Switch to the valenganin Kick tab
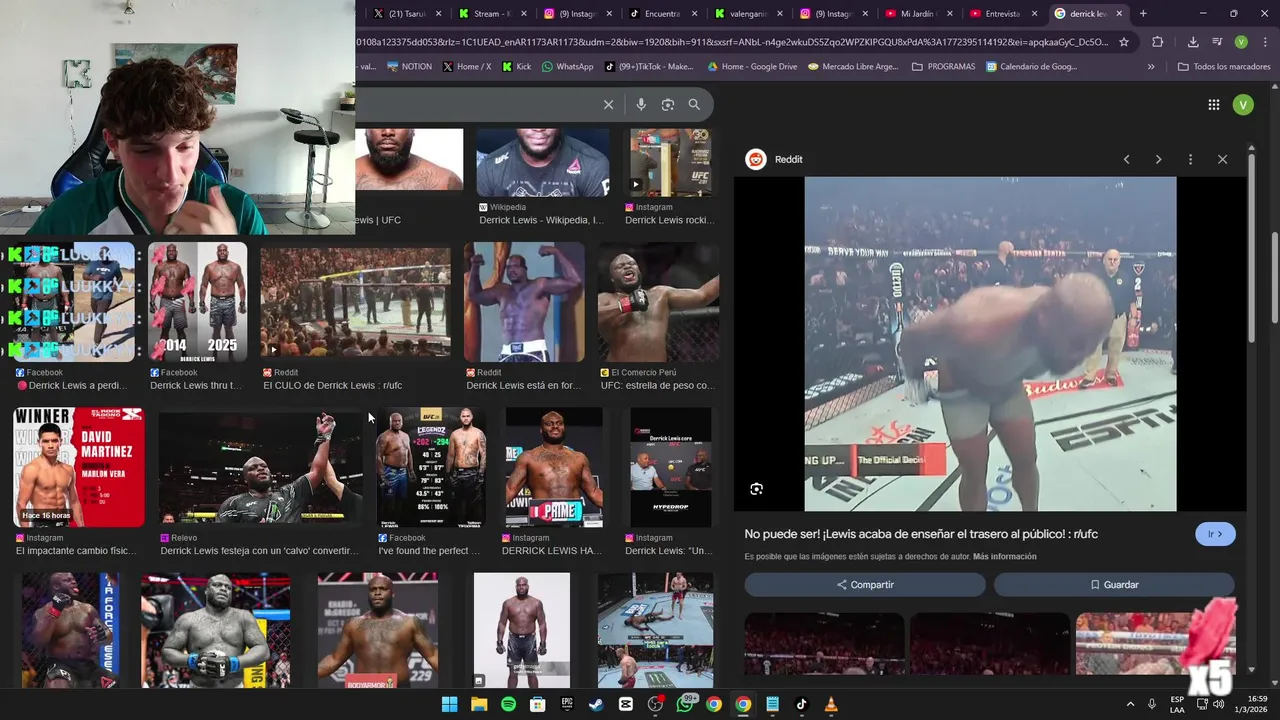The width and height of the screenshot is (1280, 720). (x=748, y=14)
